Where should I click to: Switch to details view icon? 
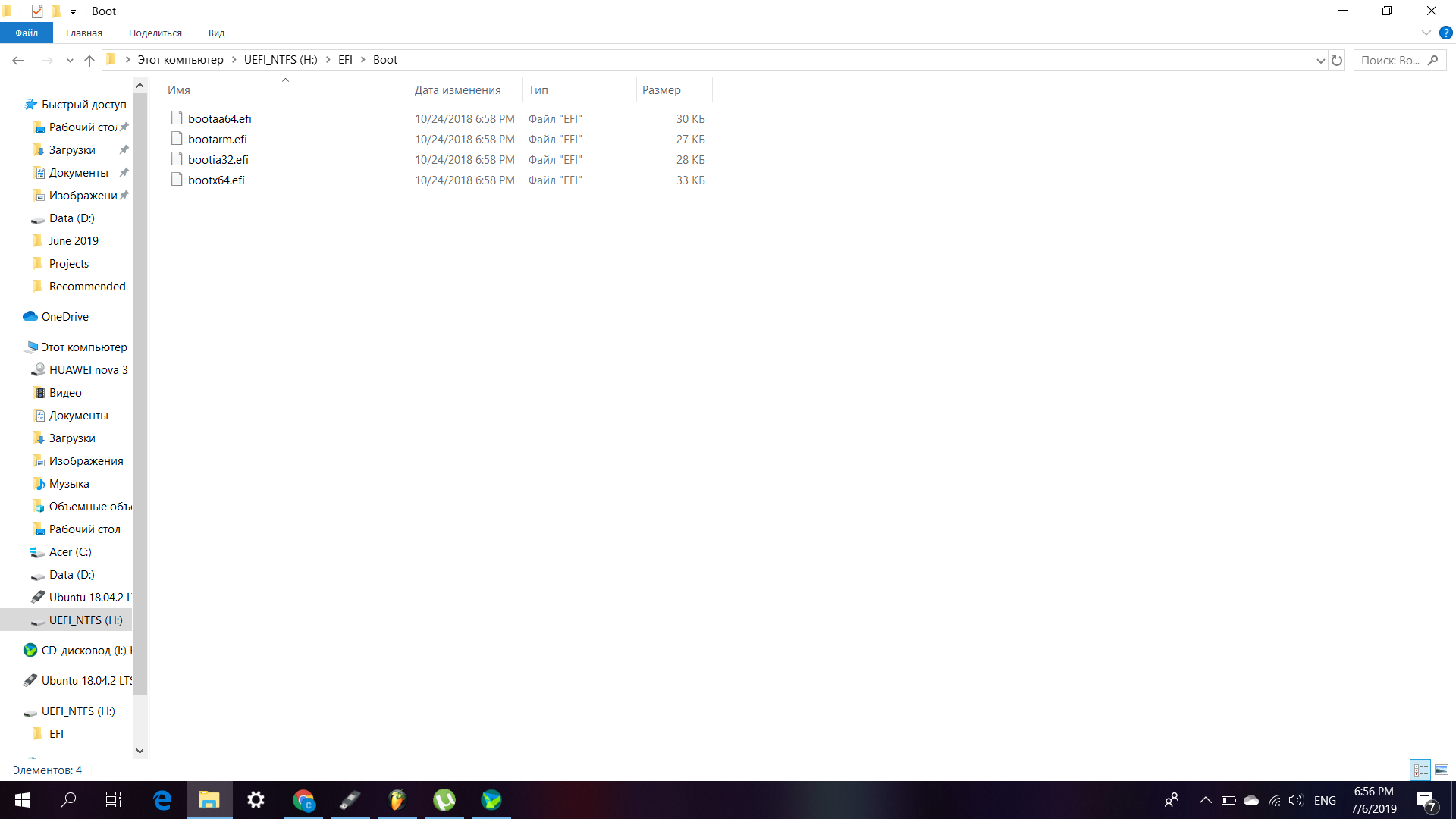tap(1420, 770)
